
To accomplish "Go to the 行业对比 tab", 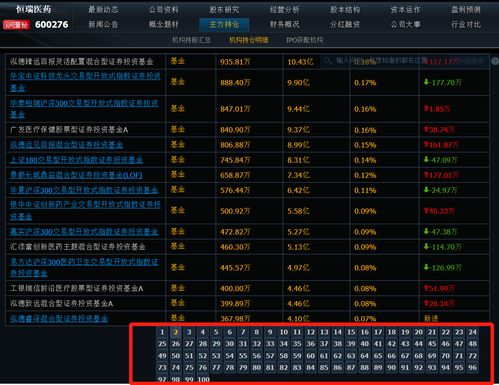I will pos(466,24).
